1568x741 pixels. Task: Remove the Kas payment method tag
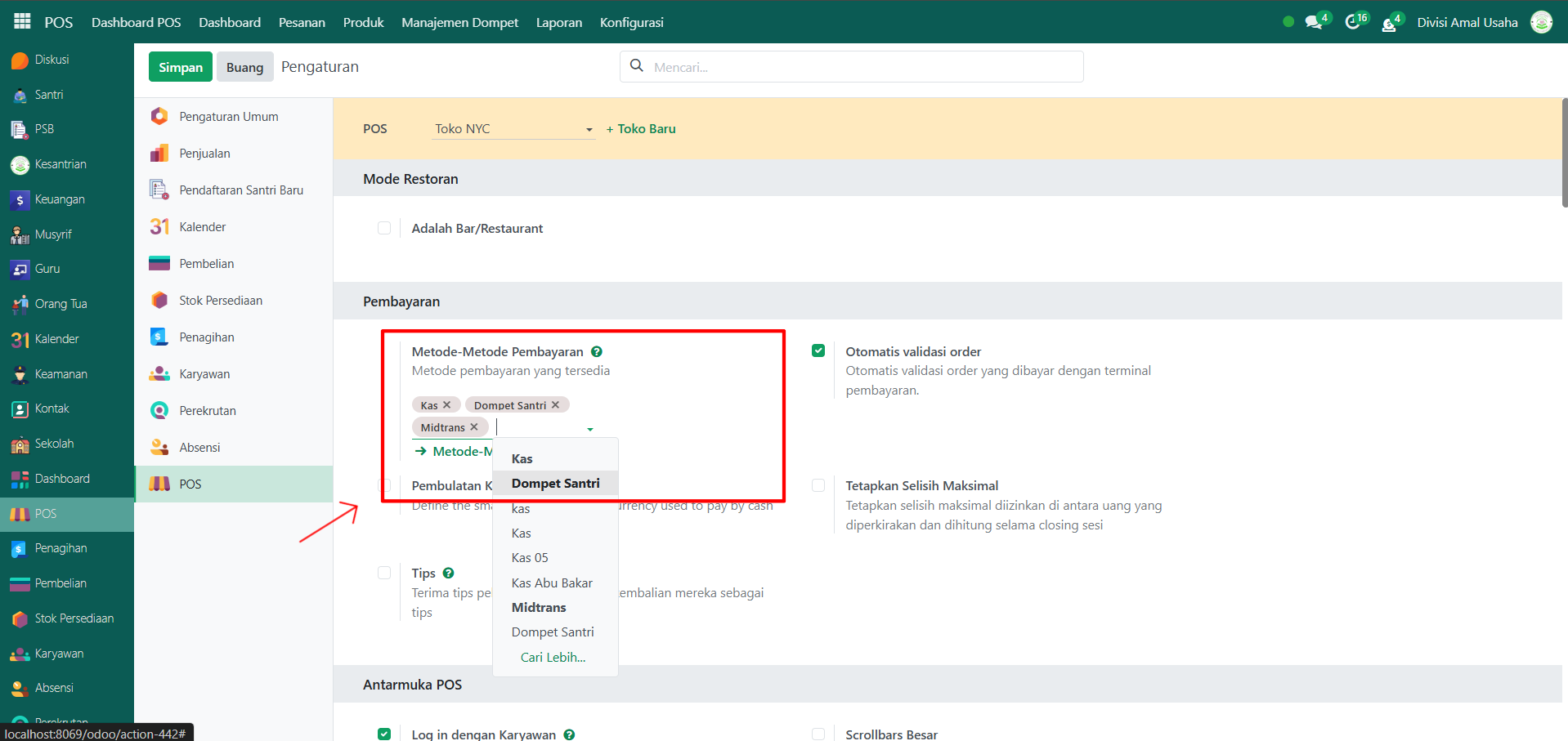[447, 405]
